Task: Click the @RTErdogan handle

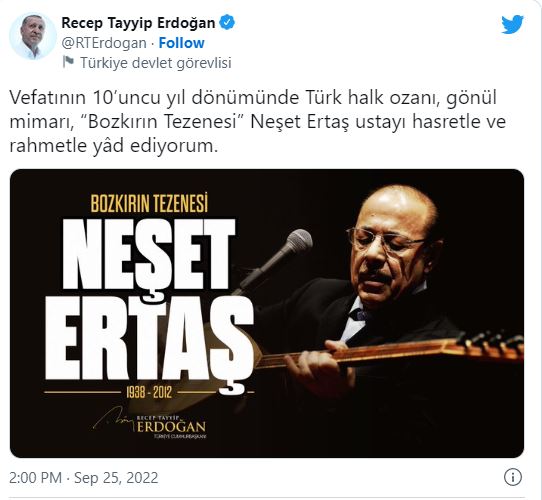Action: click(x=104, y=43)
